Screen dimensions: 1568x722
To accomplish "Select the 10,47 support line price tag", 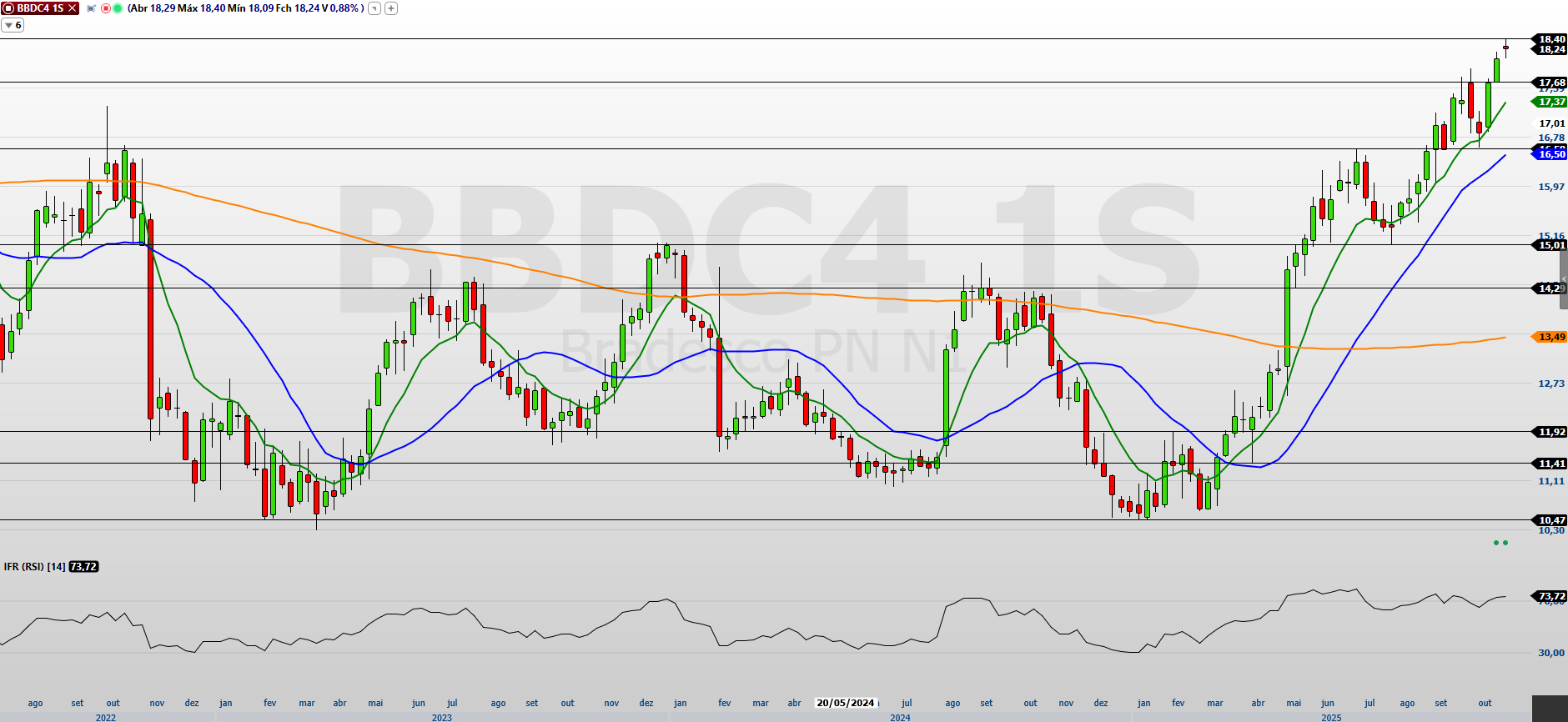I will (1550, 520).
